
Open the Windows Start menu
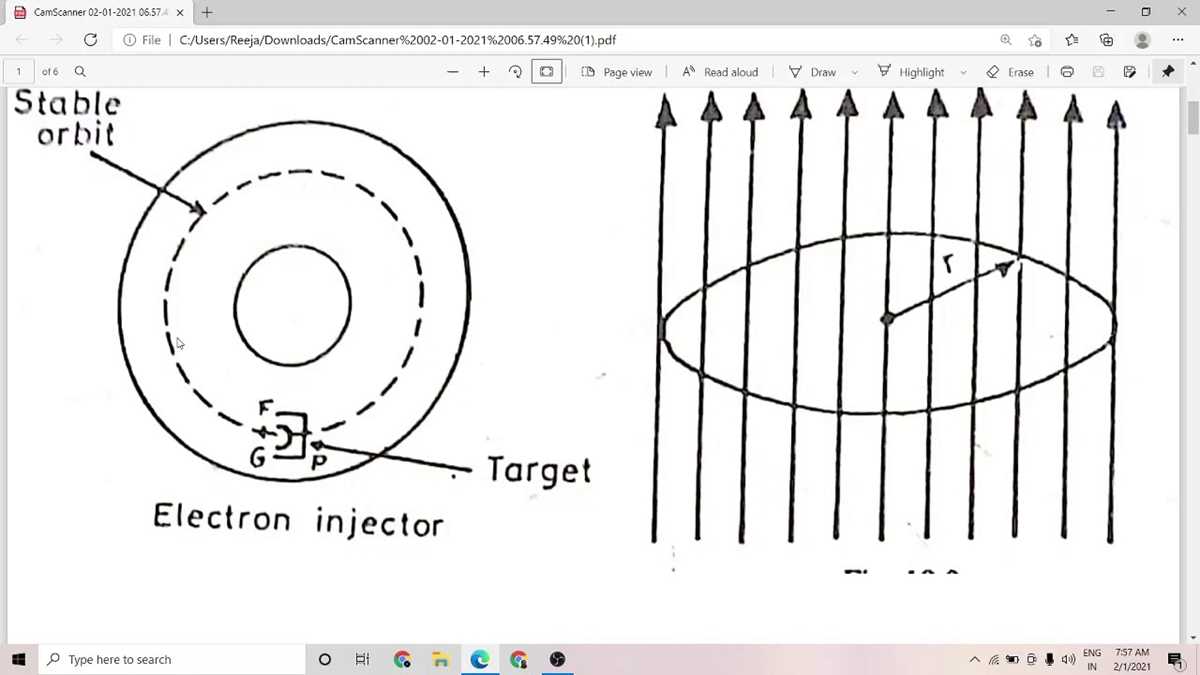coord(19,659)
